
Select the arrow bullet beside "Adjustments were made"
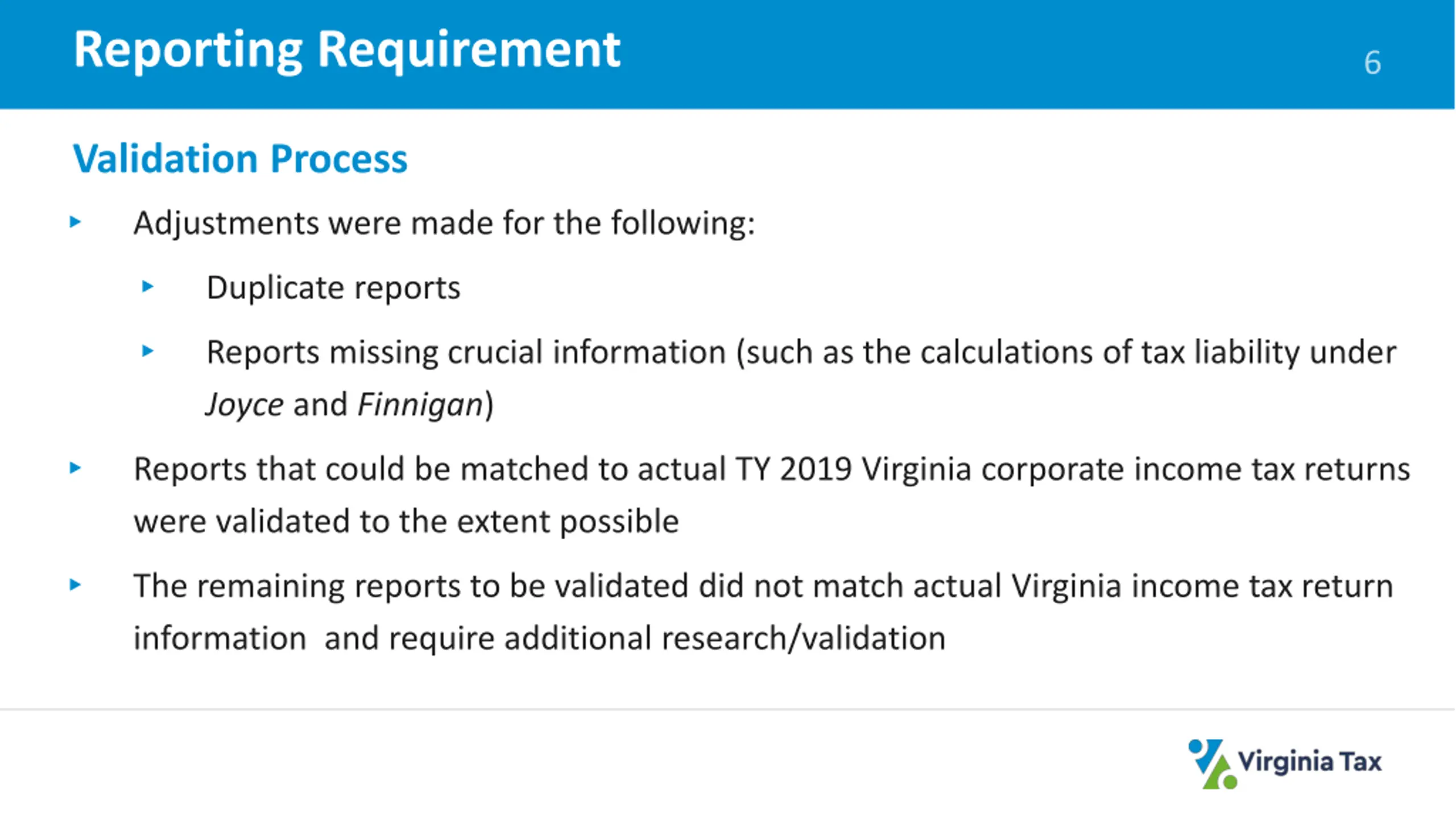tap(75, 222)
